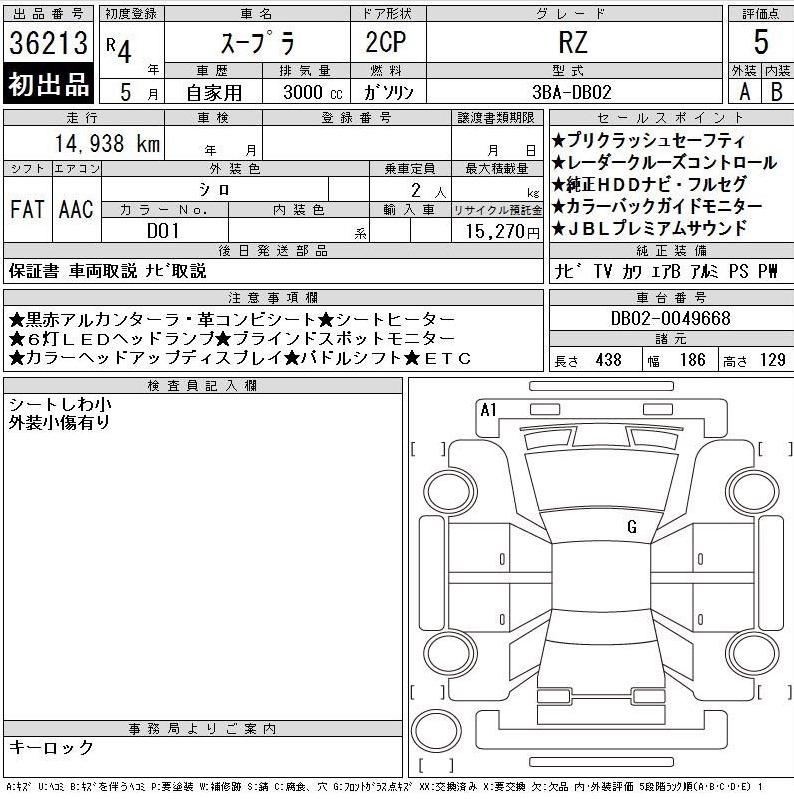Select the note line starting 黒赤アルカンターラ
794x799 pixels.
pos(232,319)
